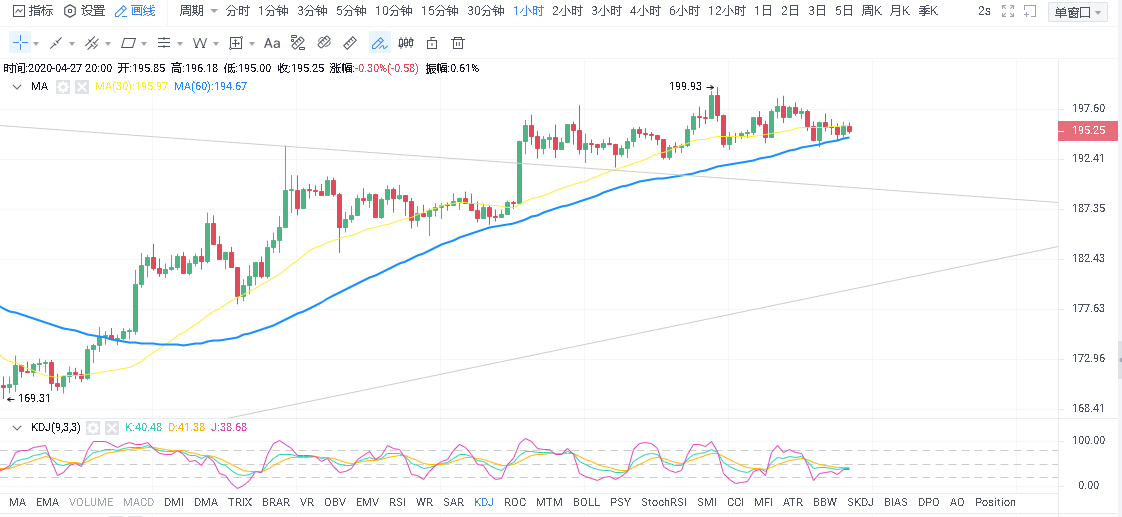This screenshot has height=517, width=1122.
Task: Switch to 5分钟 timeframe
Action: 351,11
